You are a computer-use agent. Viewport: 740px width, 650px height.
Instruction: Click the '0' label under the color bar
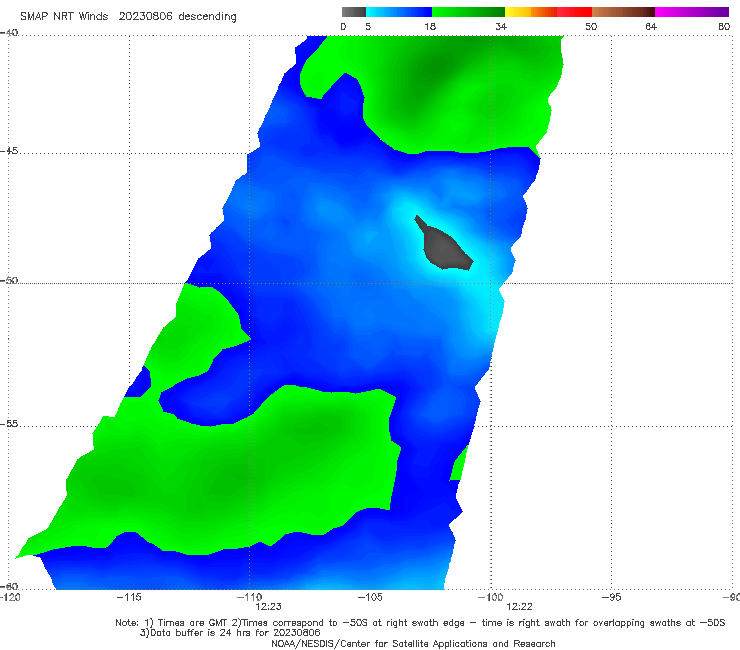344,27
